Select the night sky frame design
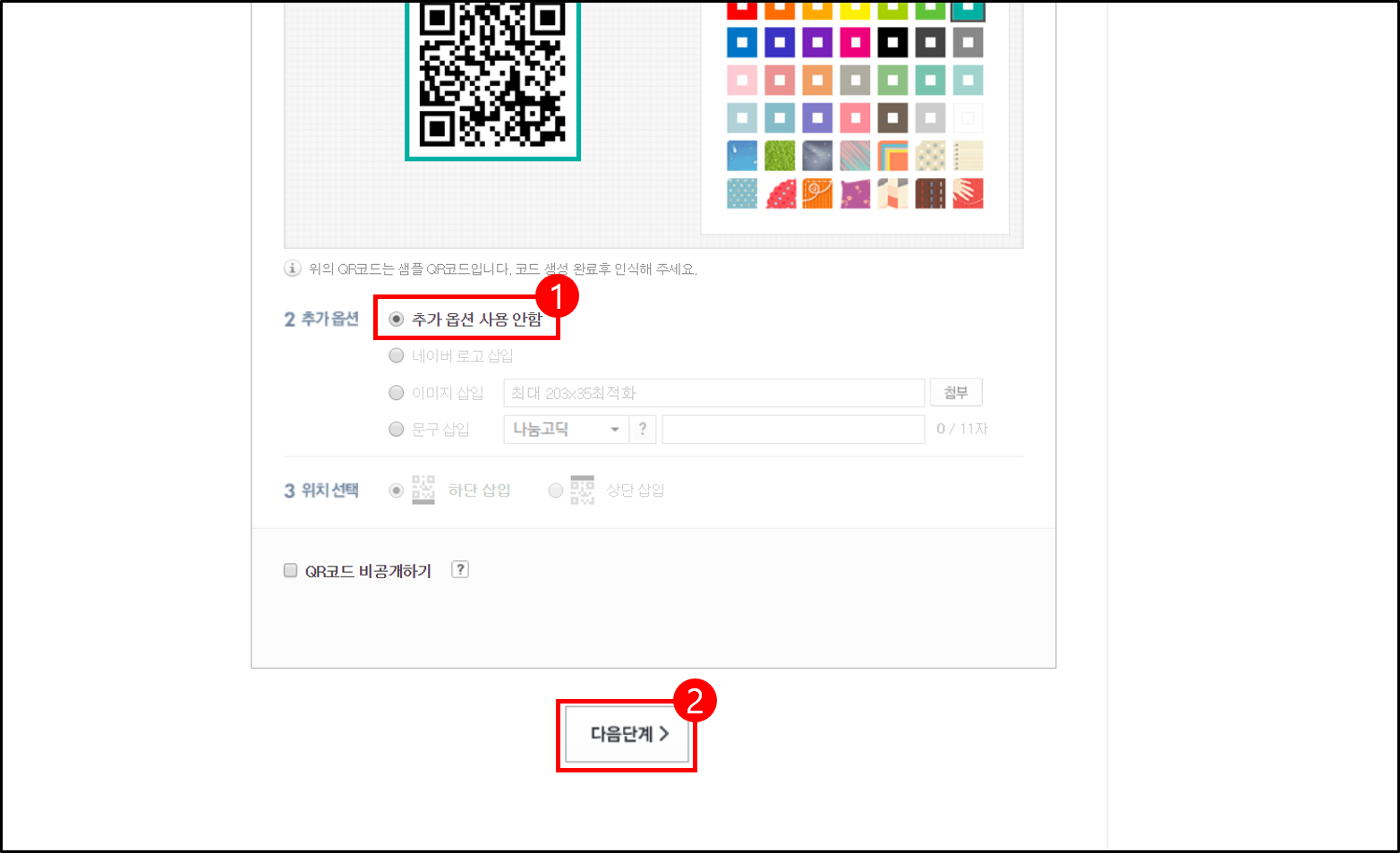 tap(817, 156)
